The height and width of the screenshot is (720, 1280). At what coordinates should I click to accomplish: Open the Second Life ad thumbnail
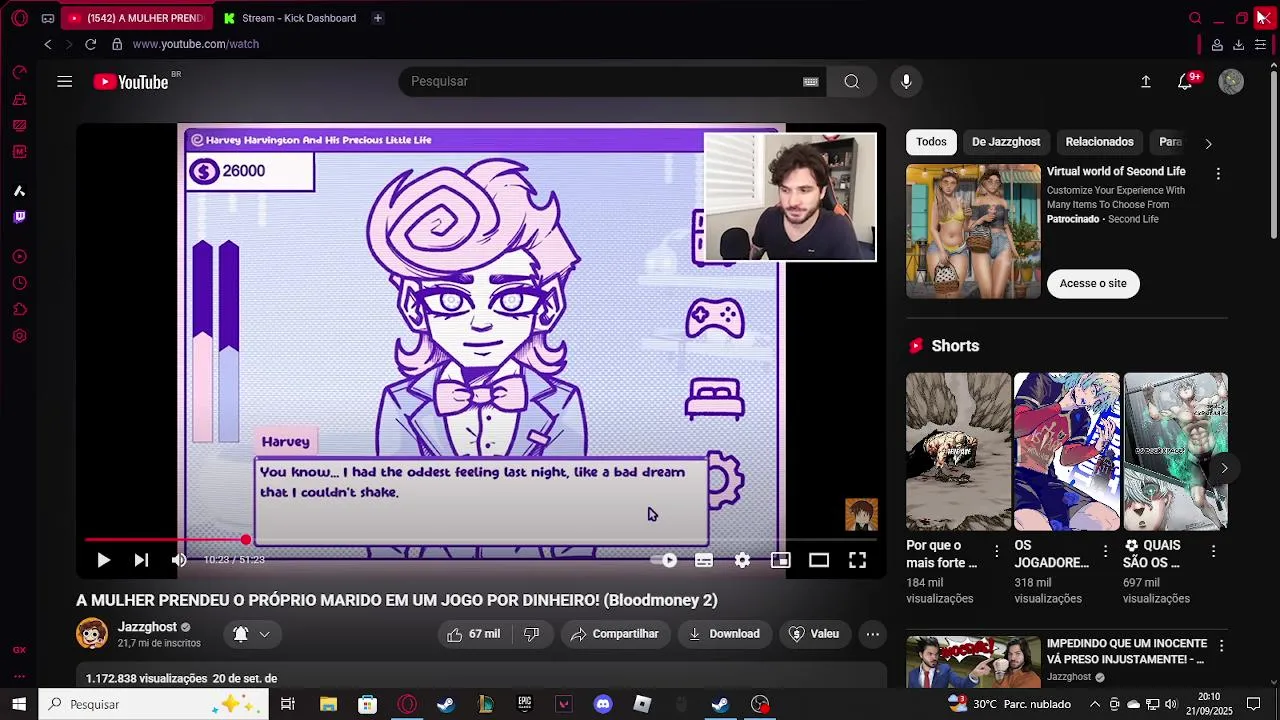tap(973, 231)
